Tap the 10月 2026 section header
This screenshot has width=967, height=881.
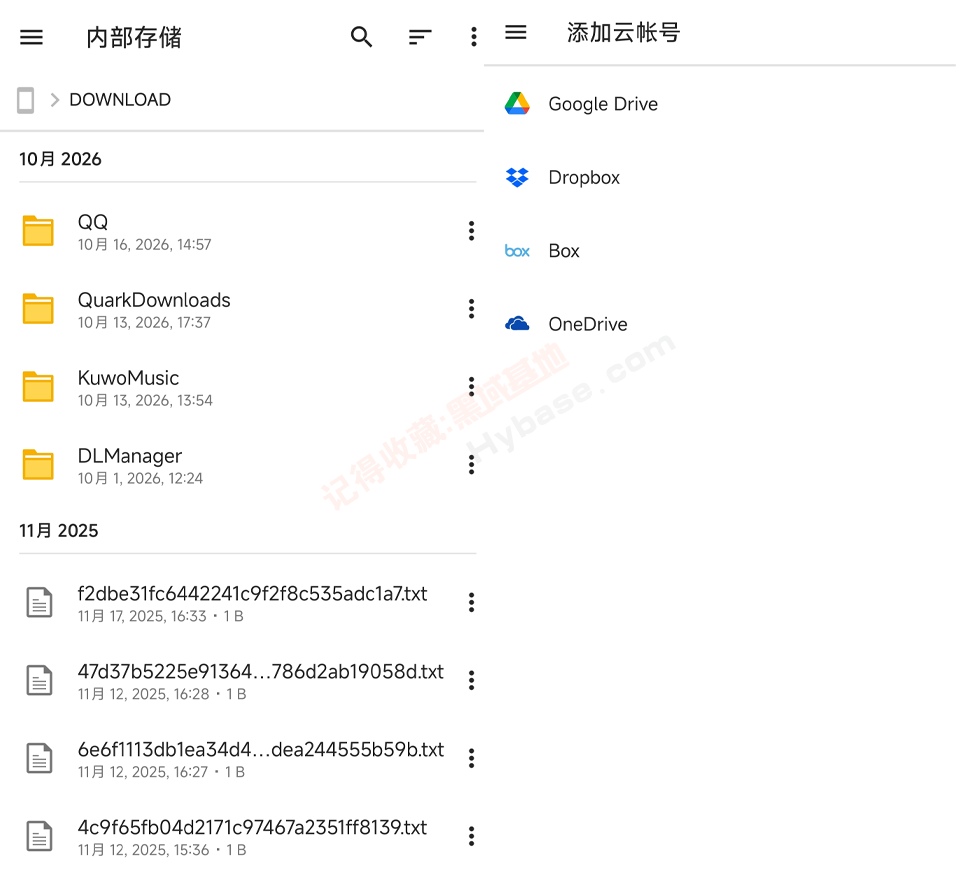coord(60,159)
